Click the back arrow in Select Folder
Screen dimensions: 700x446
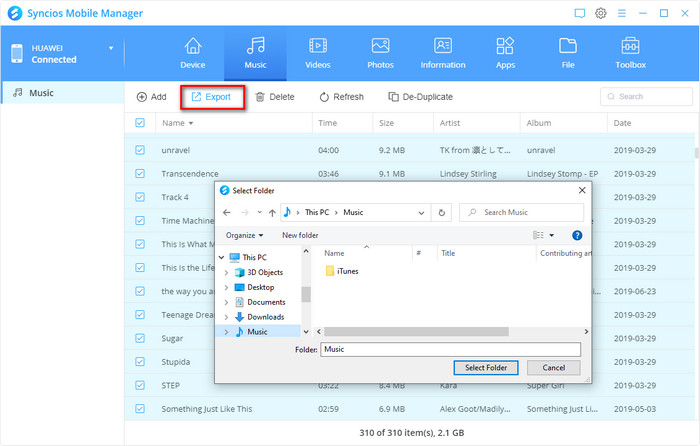point(227,213)
